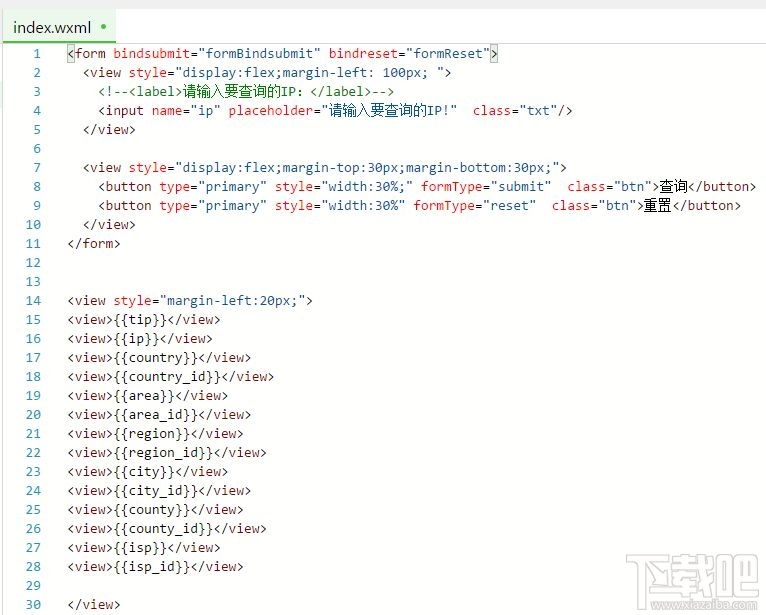Screen dimensions: 766x615
Task: Click the placeholder attribute on line 4
Action: (x=342, y=111)
